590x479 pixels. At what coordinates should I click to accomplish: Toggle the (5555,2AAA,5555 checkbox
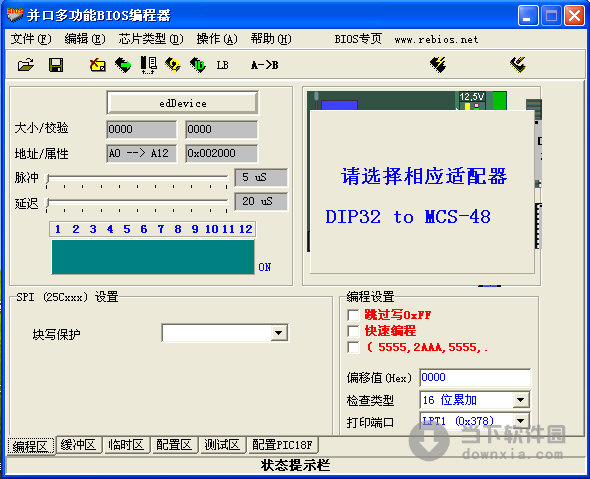coord(353,347)
